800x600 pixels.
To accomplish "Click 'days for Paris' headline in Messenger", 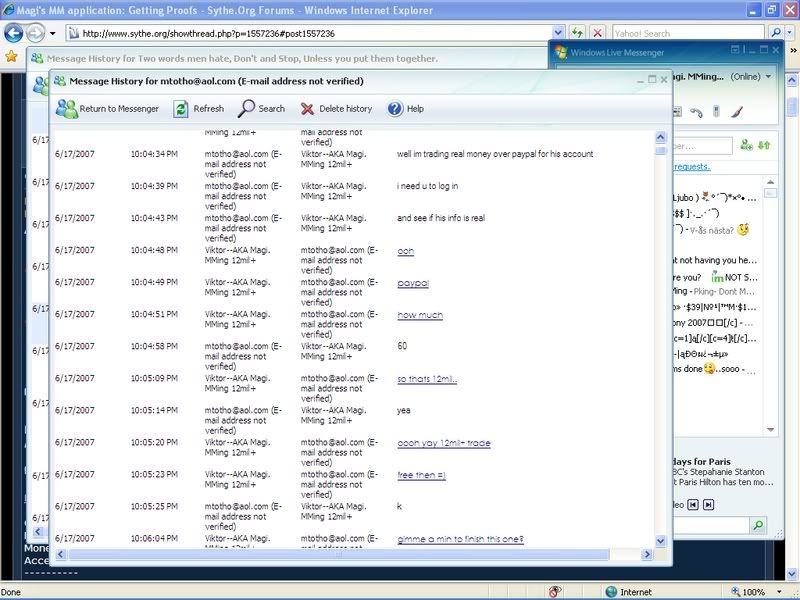I will pyautogui.click(x=702, y=462).
